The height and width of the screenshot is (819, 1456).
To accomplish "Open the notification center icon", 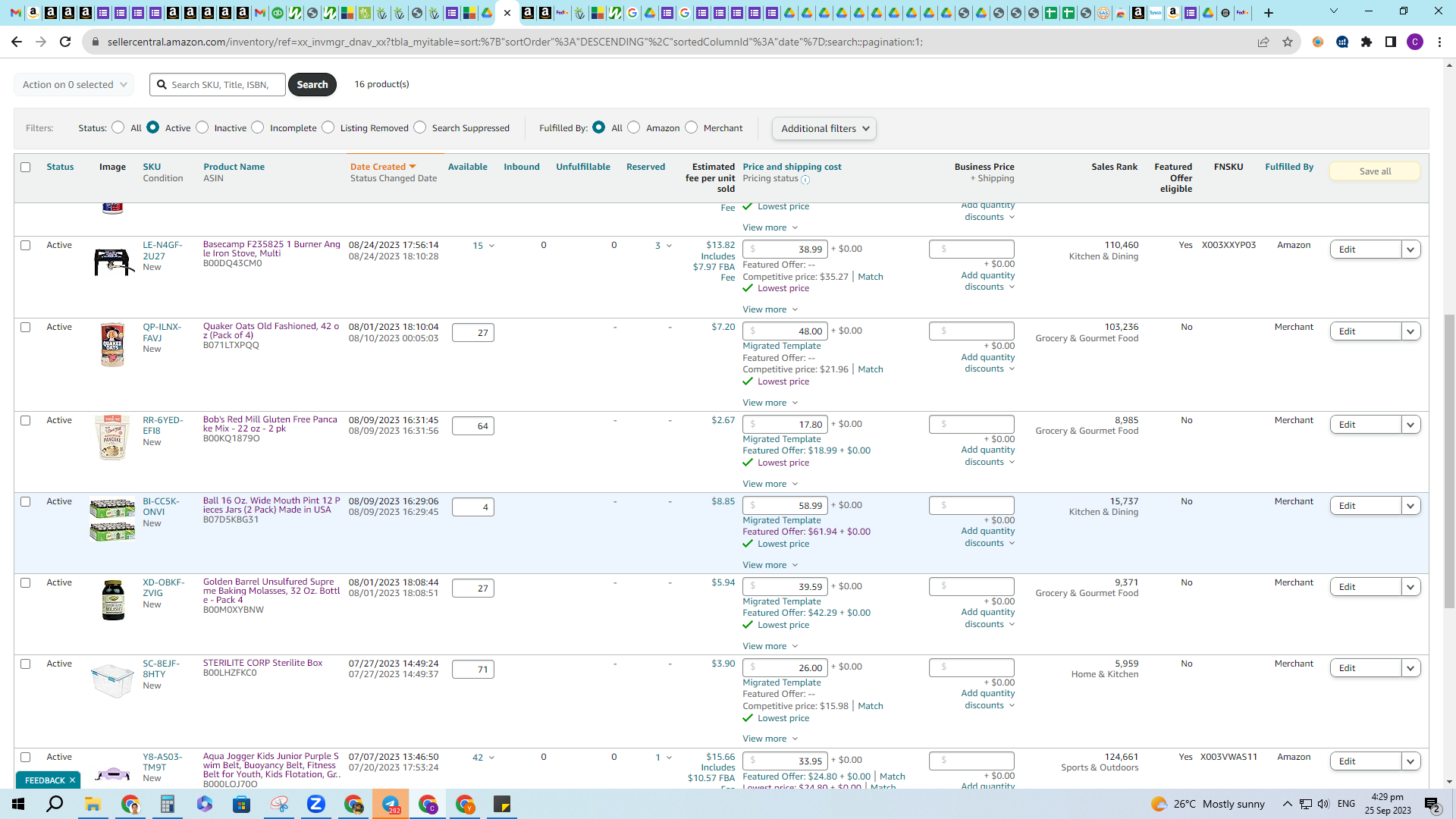I will (x=1432, y=804).
